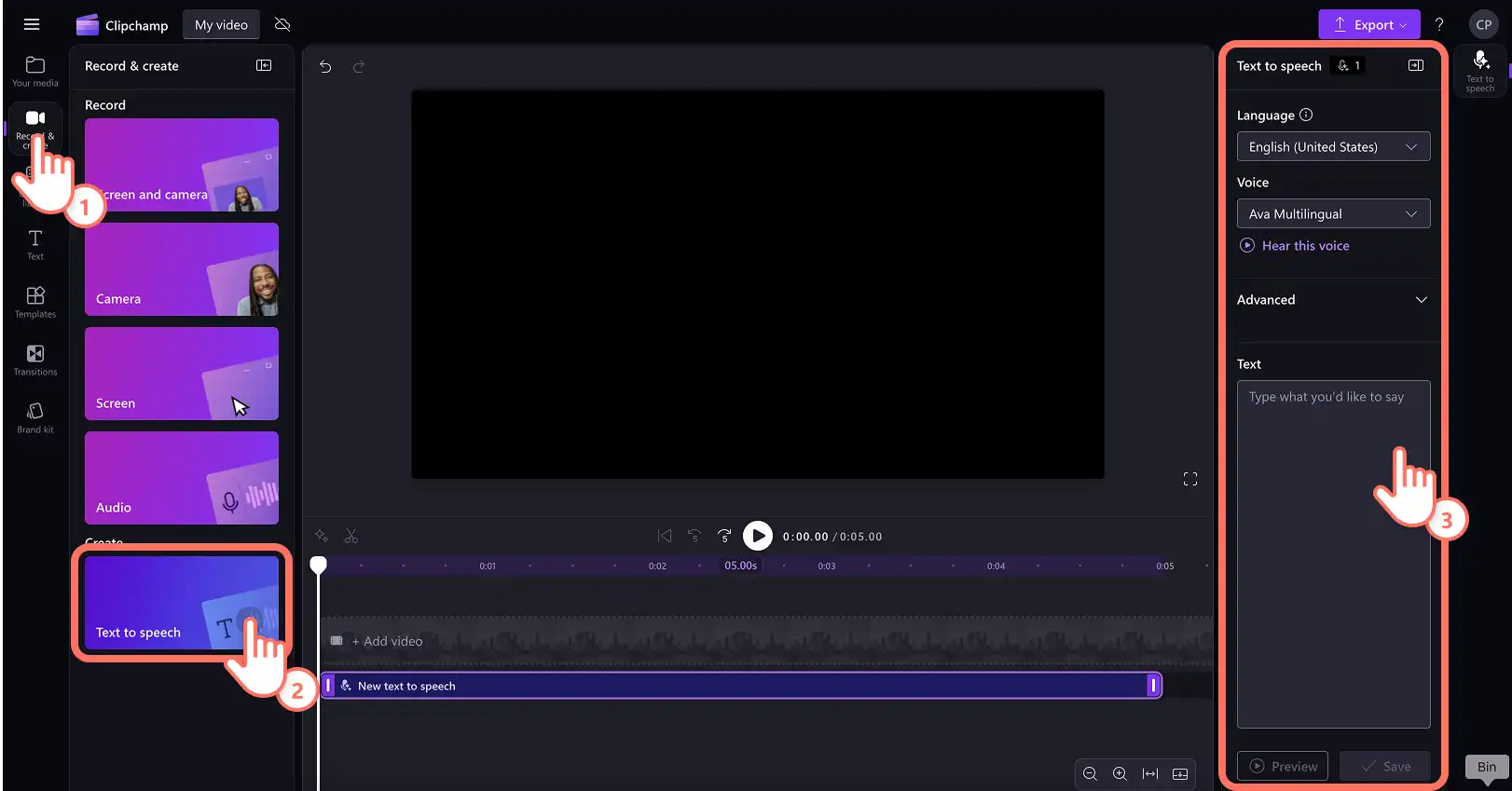The image size is (1512, 791).
Task: Click the Type what you'd like to say box
Action: coord(1333,553)
